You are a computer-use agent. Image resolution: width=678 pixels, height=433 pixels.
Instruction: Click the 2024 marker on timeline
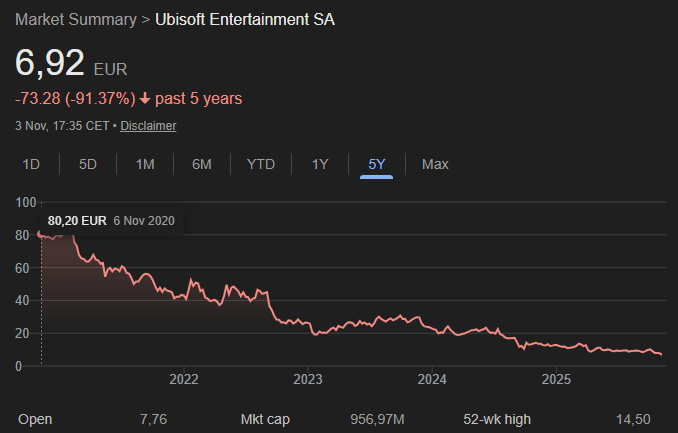(x=432, y=379)
